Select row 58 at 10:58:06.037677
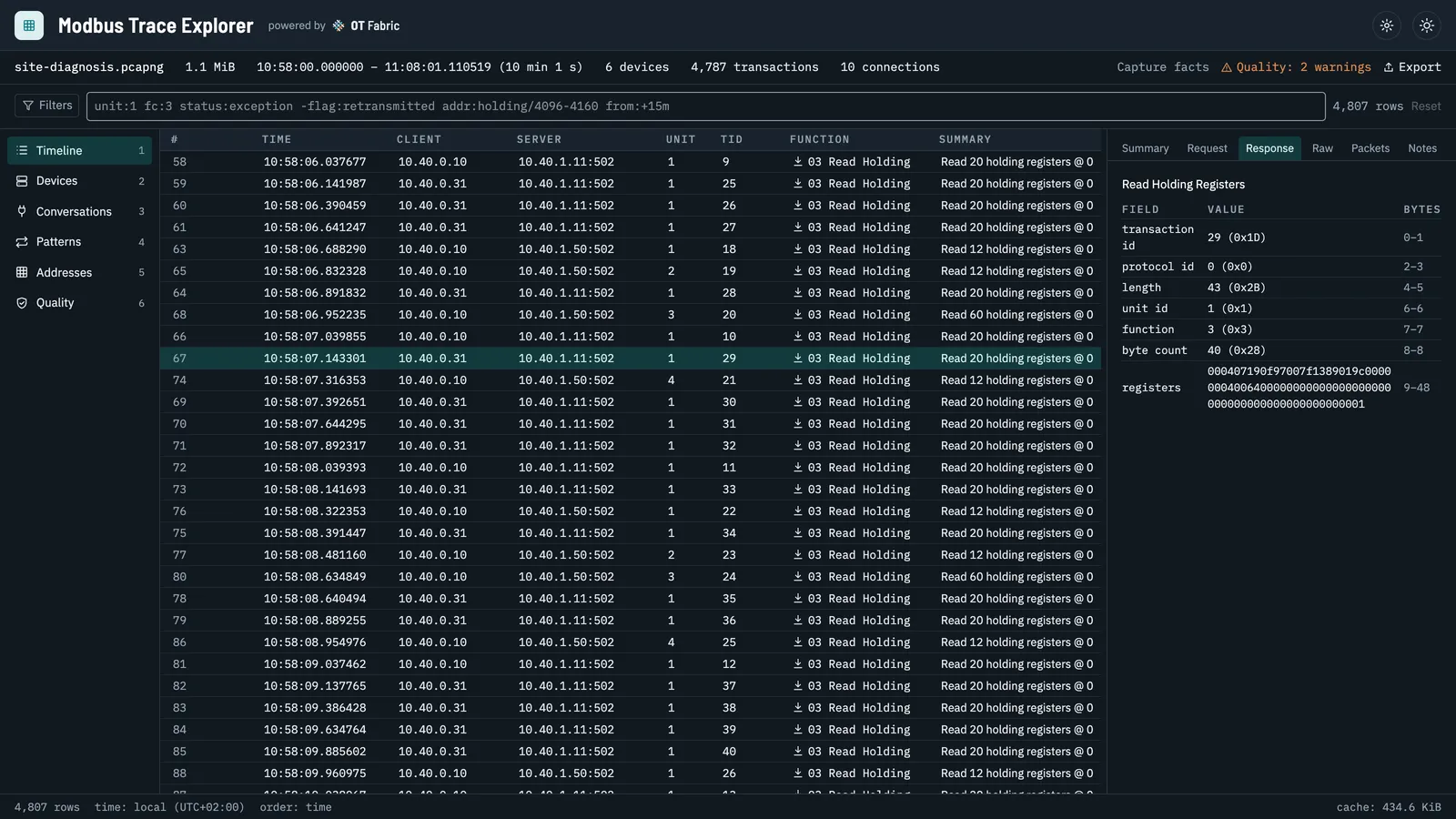 click(631, 162)
